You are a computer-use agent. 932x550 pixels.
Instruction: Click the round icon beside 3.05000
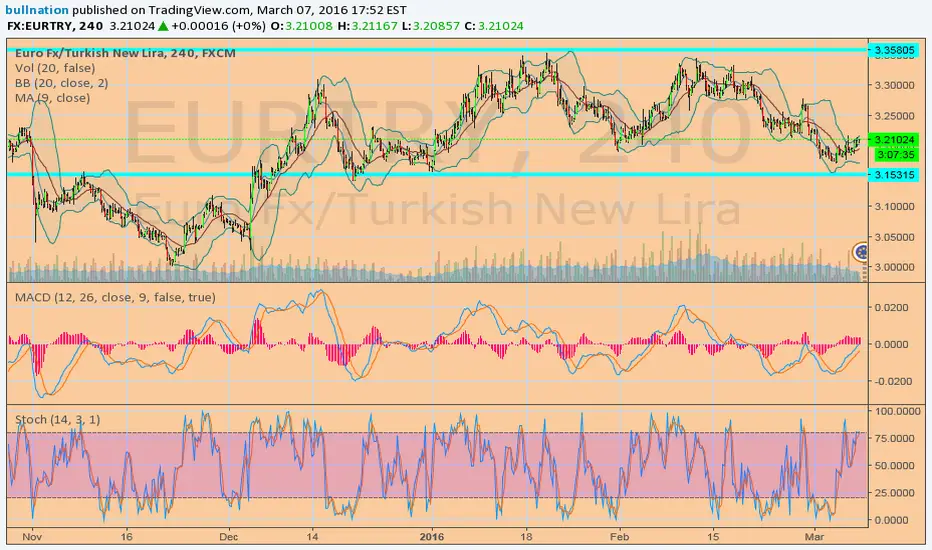pyautogui.click(x=860, y=252)
